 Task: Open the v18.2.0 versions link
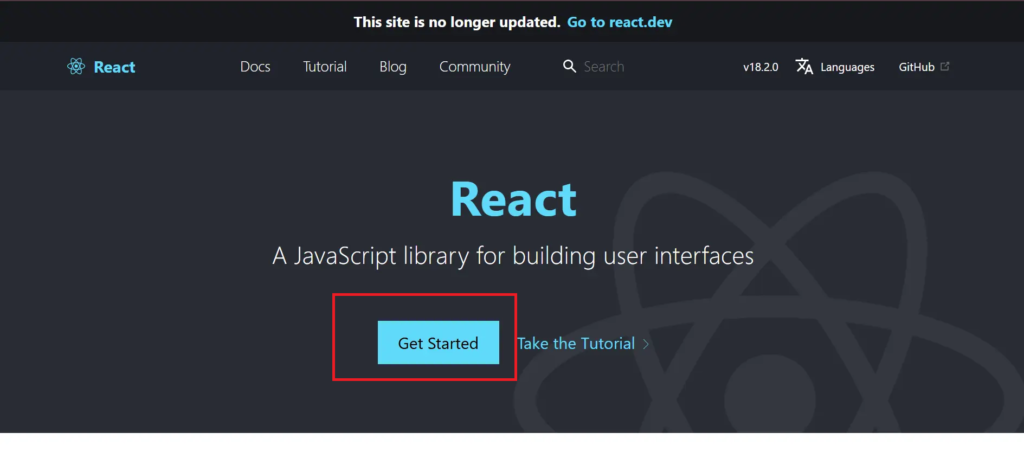761,67
